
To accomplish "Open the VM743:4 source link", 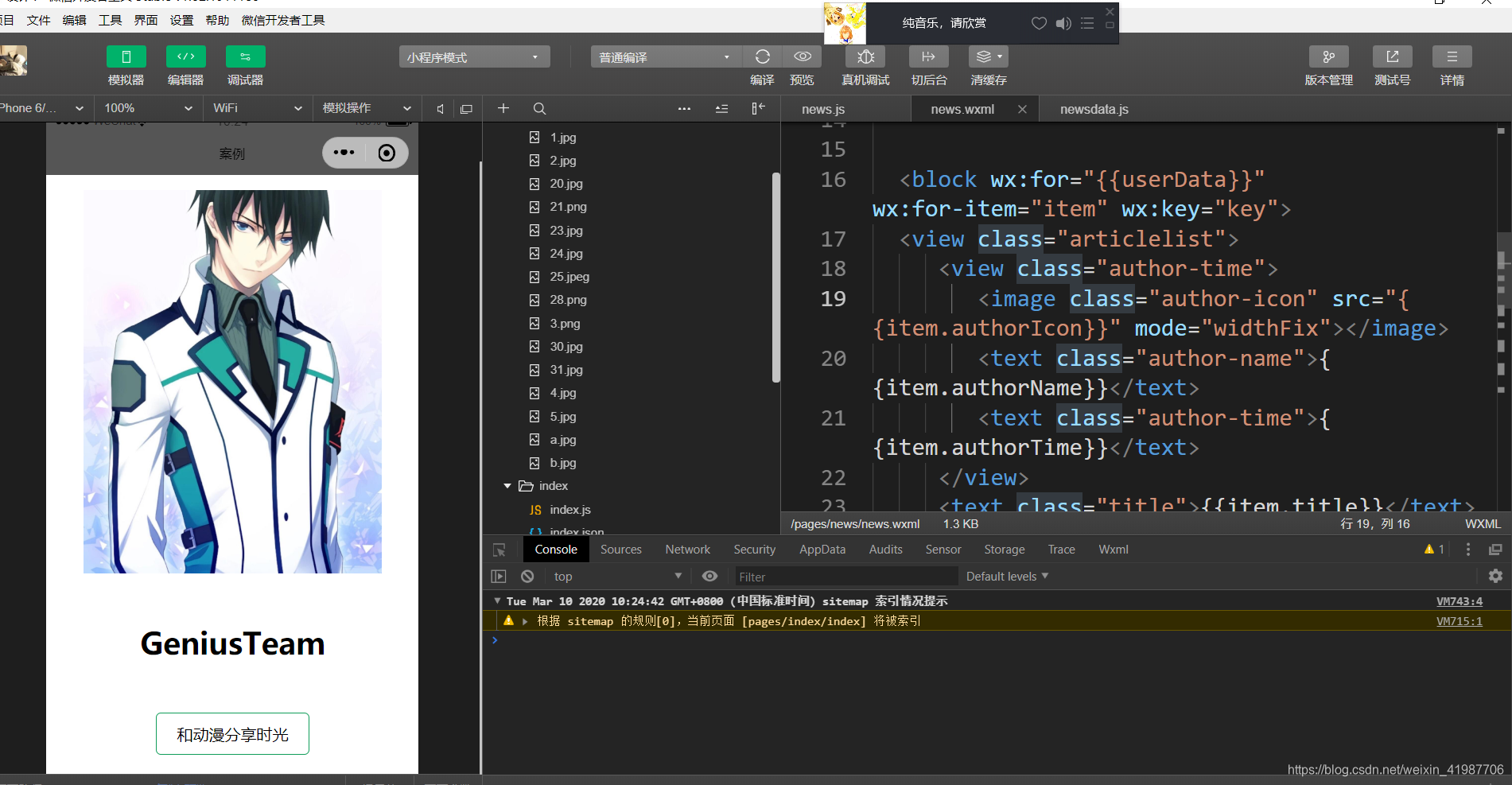I will (x=1459, y=601).
